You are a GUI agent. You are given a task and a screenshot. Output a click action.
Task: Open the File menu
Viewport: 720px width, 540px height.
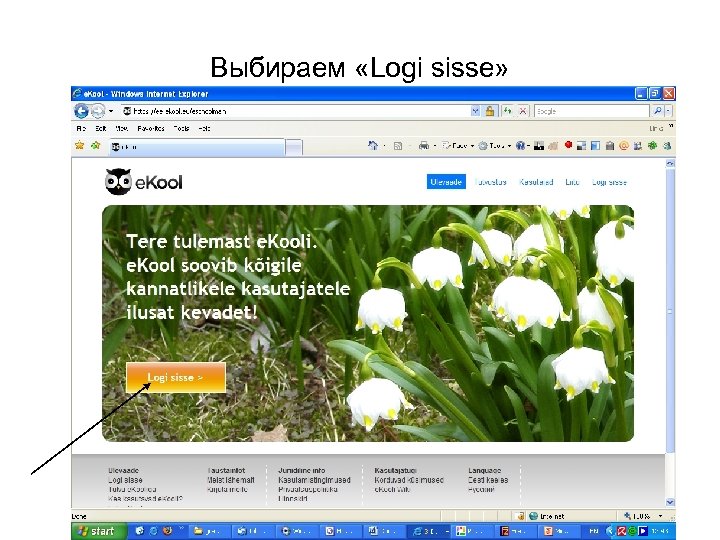81,129
